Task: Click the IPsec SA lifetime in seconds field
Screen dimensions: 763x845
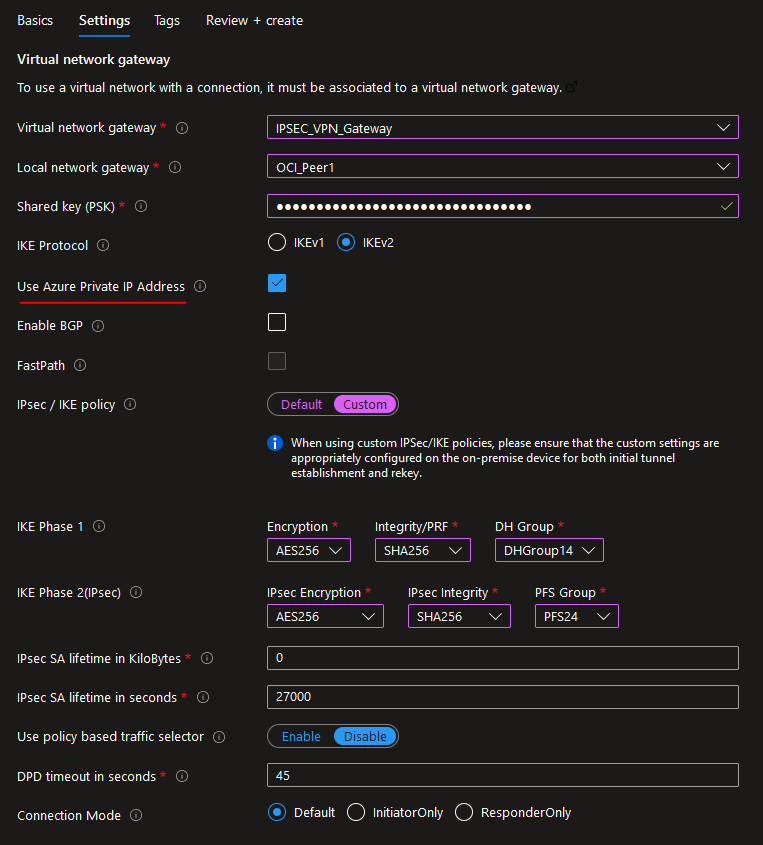Action: (502, 697)
